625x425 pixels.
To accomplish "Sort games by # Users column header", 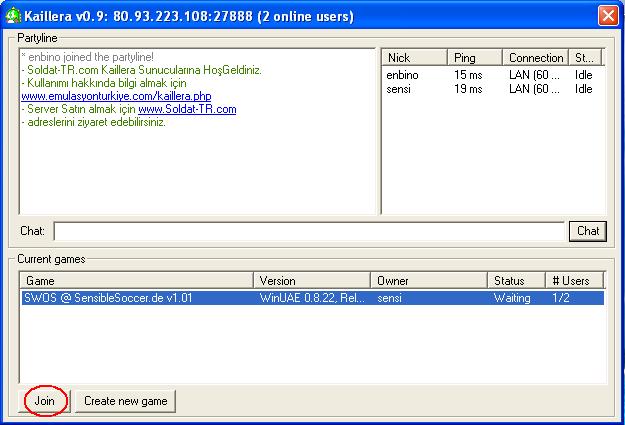I will [574, 281].
